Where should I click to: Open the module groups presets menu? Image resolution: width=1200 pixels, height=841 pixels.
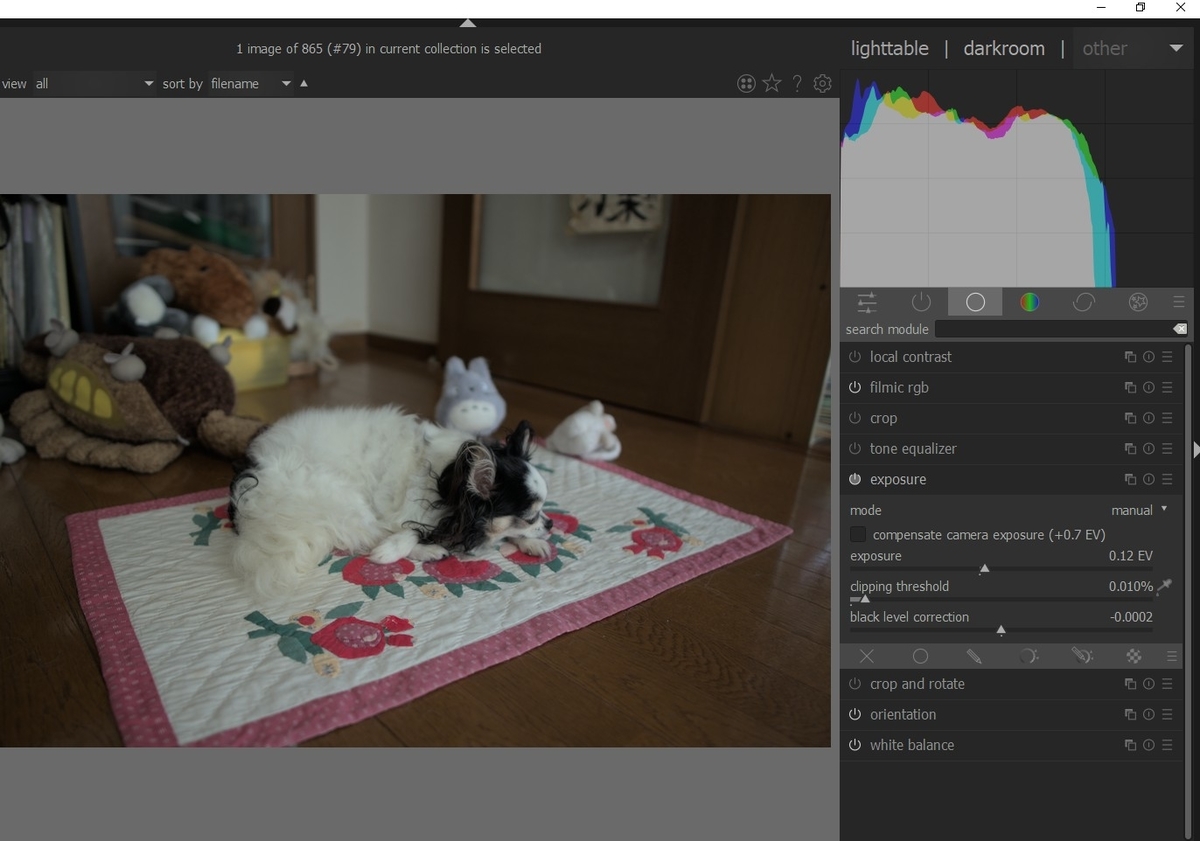pyautogui.click(x=1178, y=302)
